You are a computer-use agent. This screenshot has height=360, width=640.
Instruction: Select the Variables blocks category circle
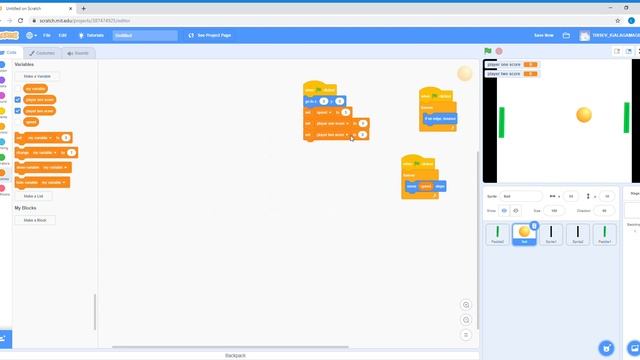(x=2, y=173)
